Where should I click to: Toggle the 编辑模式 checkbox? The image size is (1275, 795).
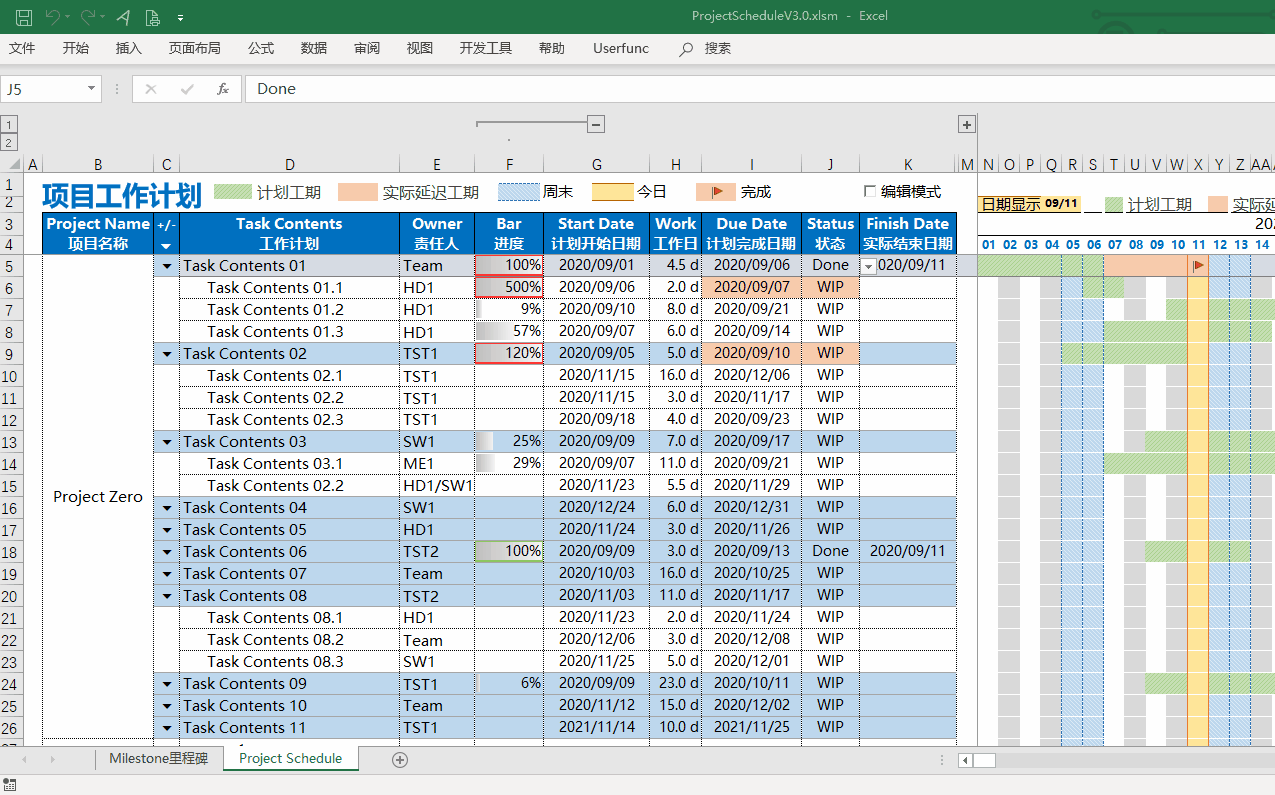coord(870,191)
